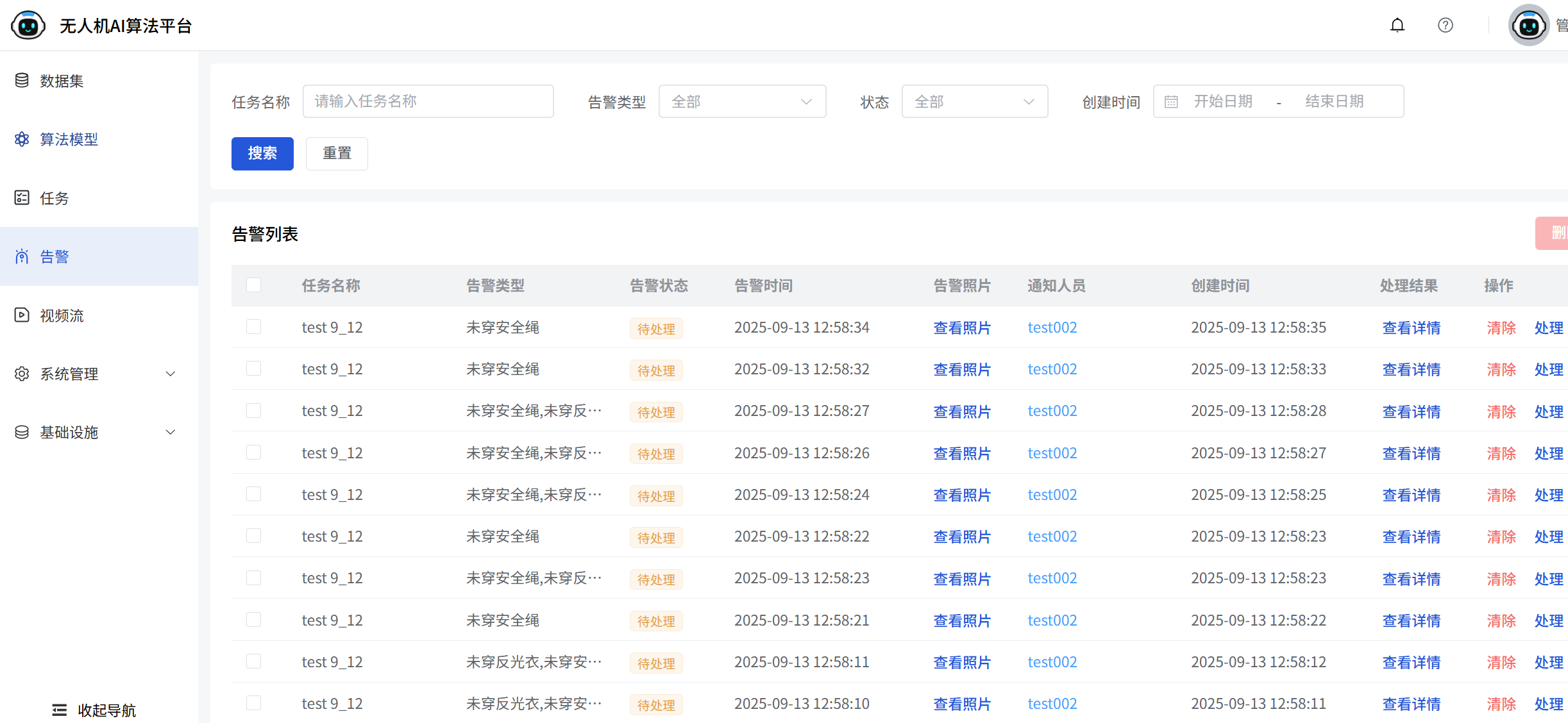Click the user avatar in top right
The height and width of the screenshot is (723, 1568).
(x=1528, y=26)
